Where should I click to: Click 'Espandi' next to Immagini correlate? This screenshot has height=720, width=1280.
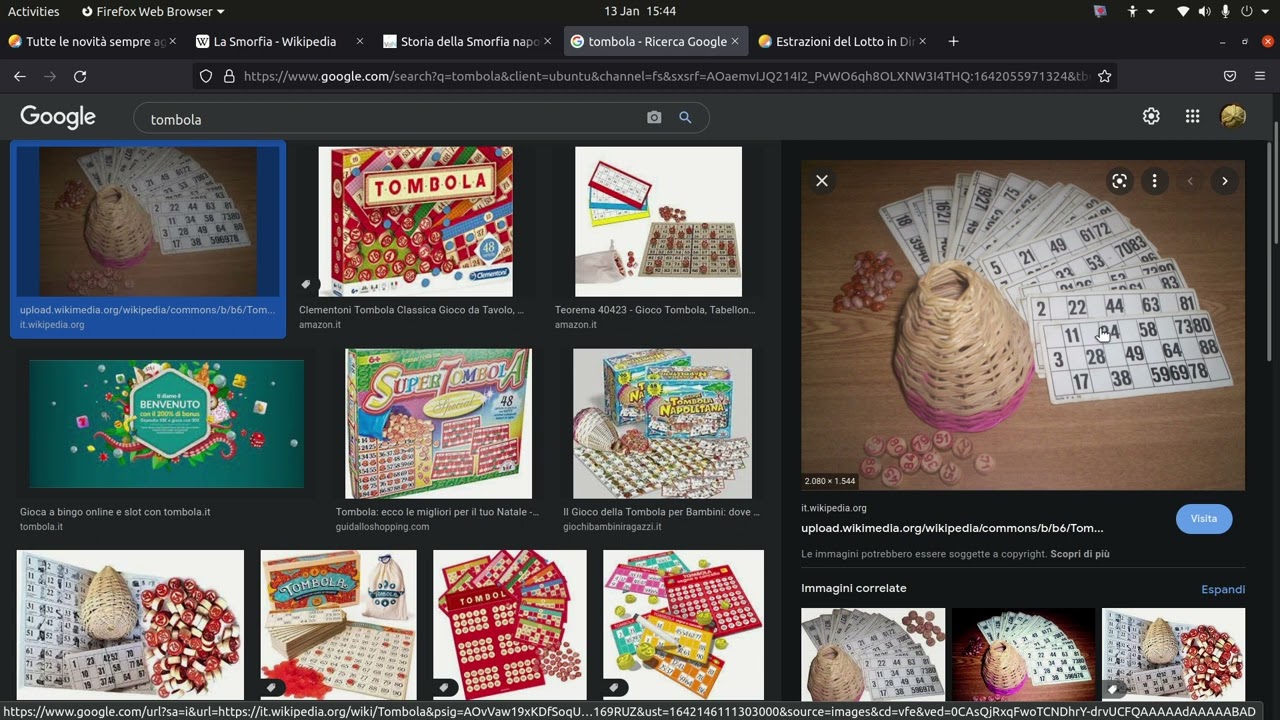[x=1223, y=589]
